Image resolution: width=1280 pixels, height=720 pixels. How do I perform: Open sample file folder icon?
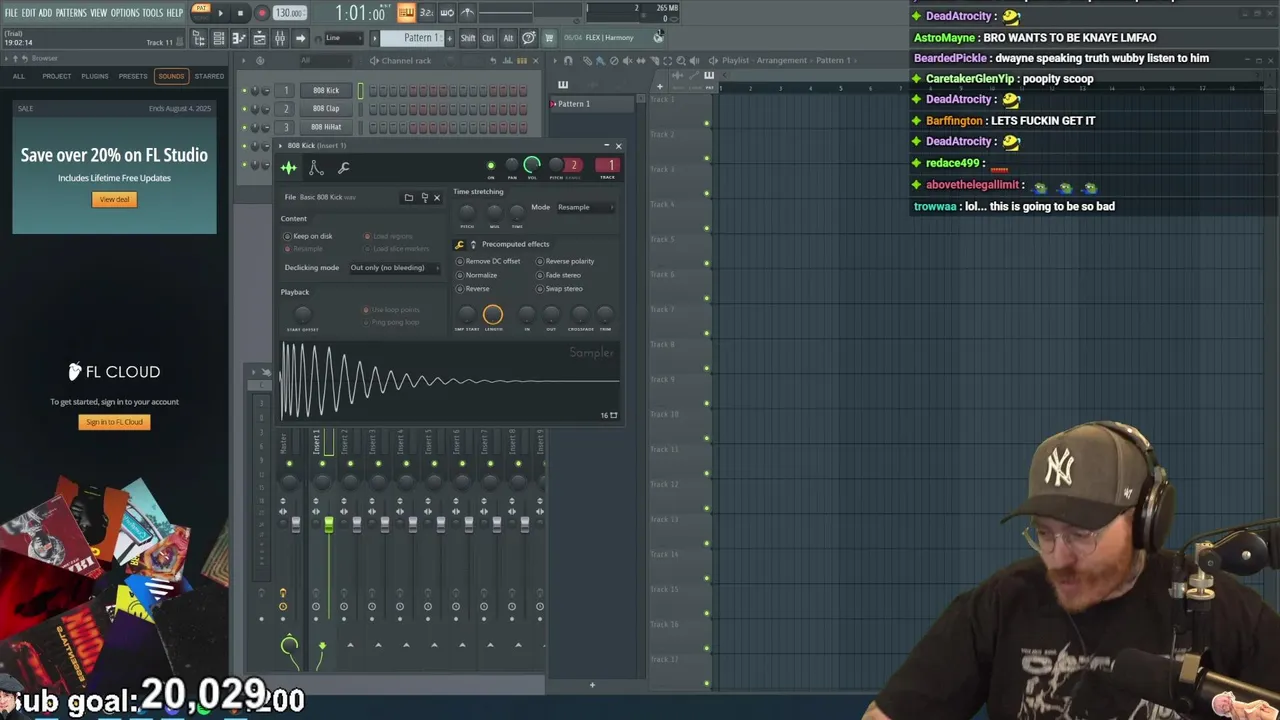(408, 198)
